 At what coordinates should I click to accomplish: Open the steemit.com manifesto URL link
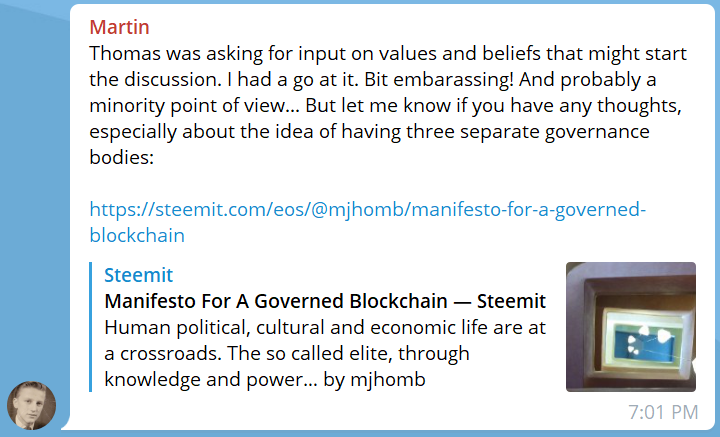367,222
